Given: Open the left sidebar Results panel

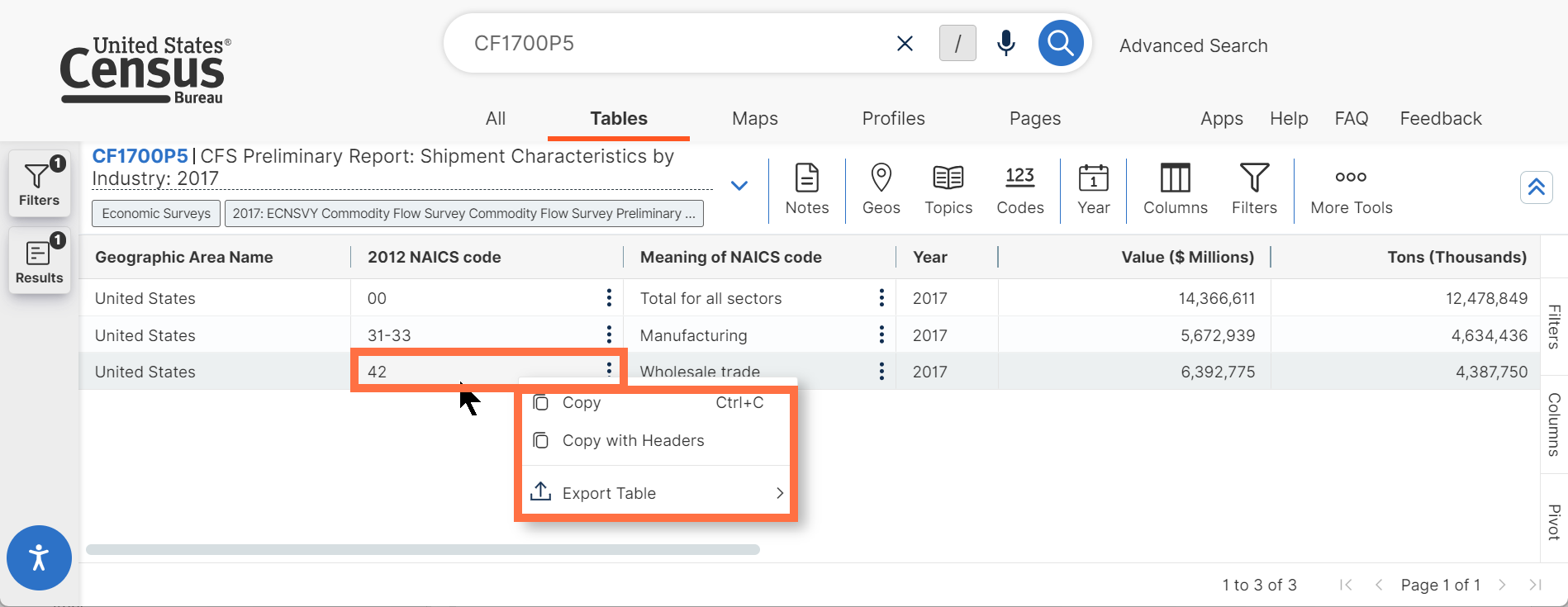Looking at the screenshot, I should pyautogui.click(x=40, y=260).
